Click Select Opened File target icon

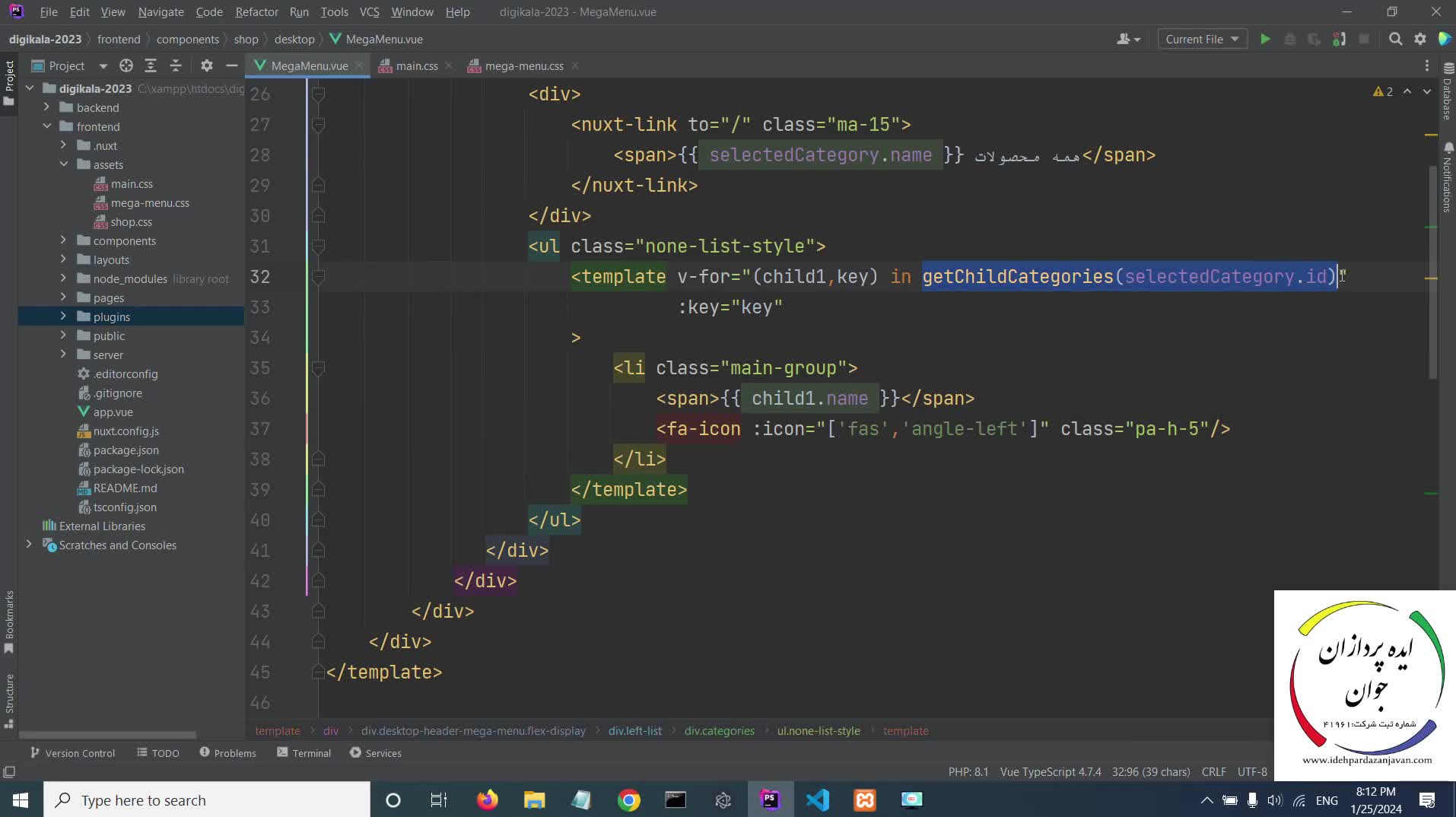pyautogui.click(x=126, y=65)
